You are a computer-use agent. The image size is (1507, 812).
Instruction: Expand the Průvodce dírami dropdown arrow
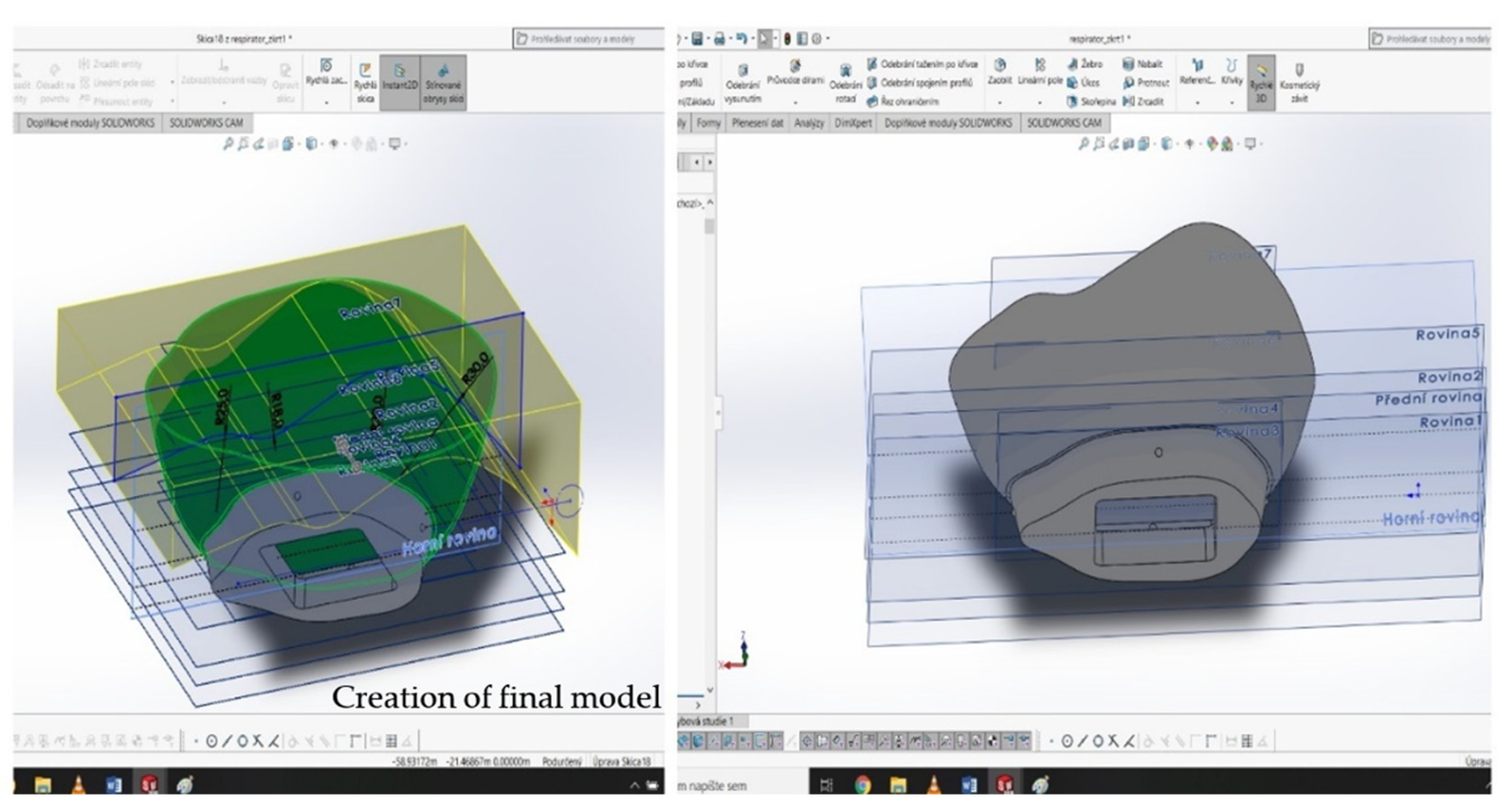pyautogui.click(x=795, y=102)
